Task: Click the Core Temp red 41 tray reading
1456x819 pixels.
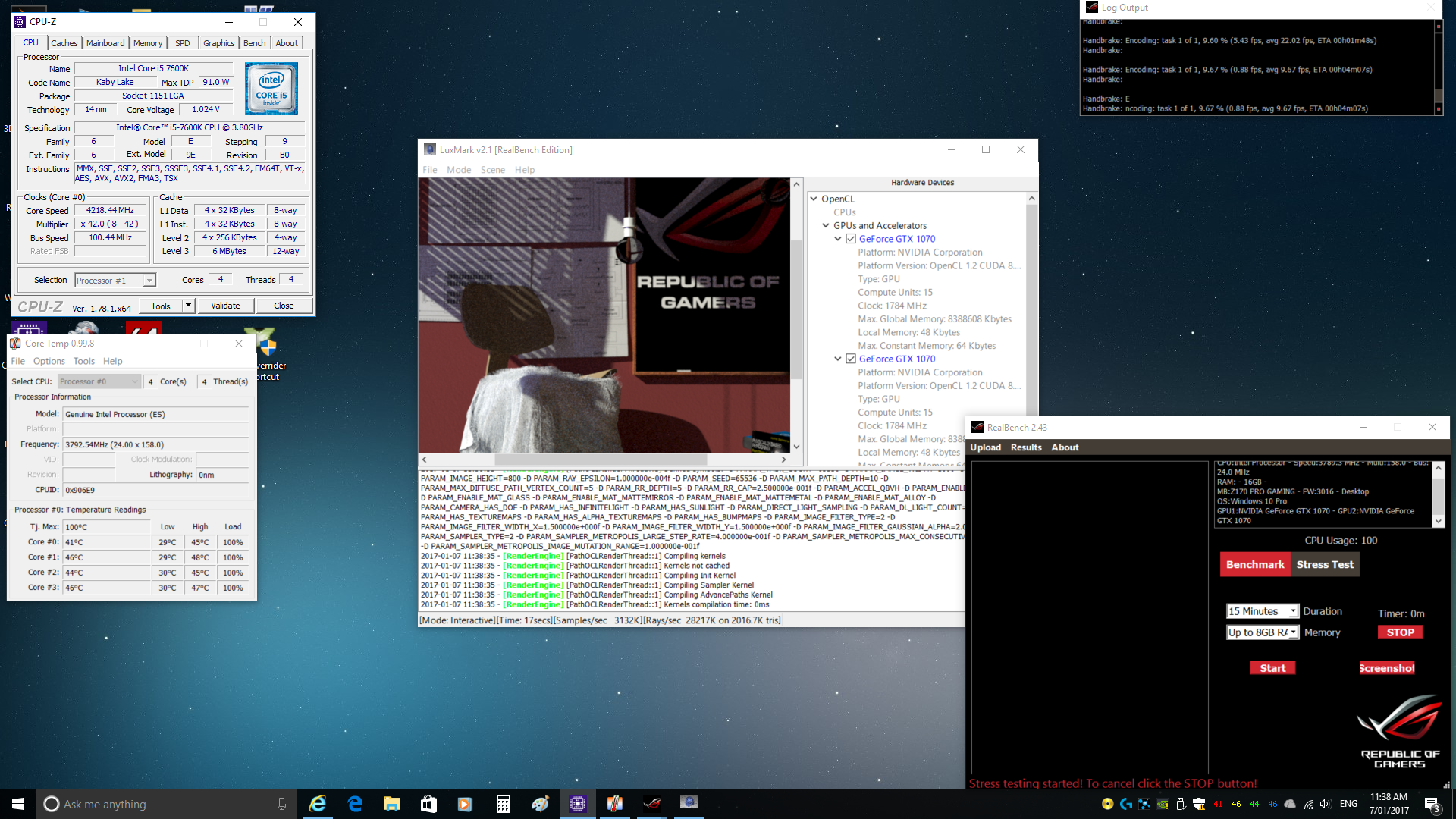Action: 1218,804
